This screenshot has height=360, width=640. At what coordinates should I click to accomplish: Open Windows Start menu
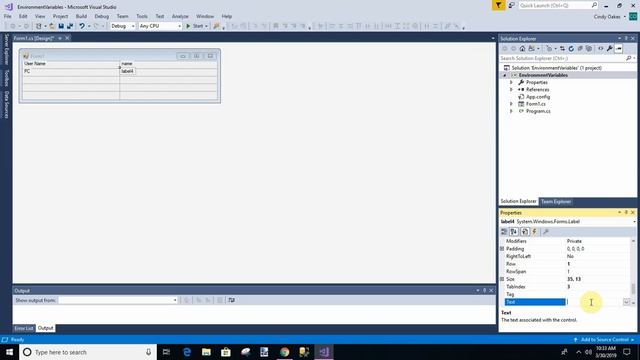9,352
